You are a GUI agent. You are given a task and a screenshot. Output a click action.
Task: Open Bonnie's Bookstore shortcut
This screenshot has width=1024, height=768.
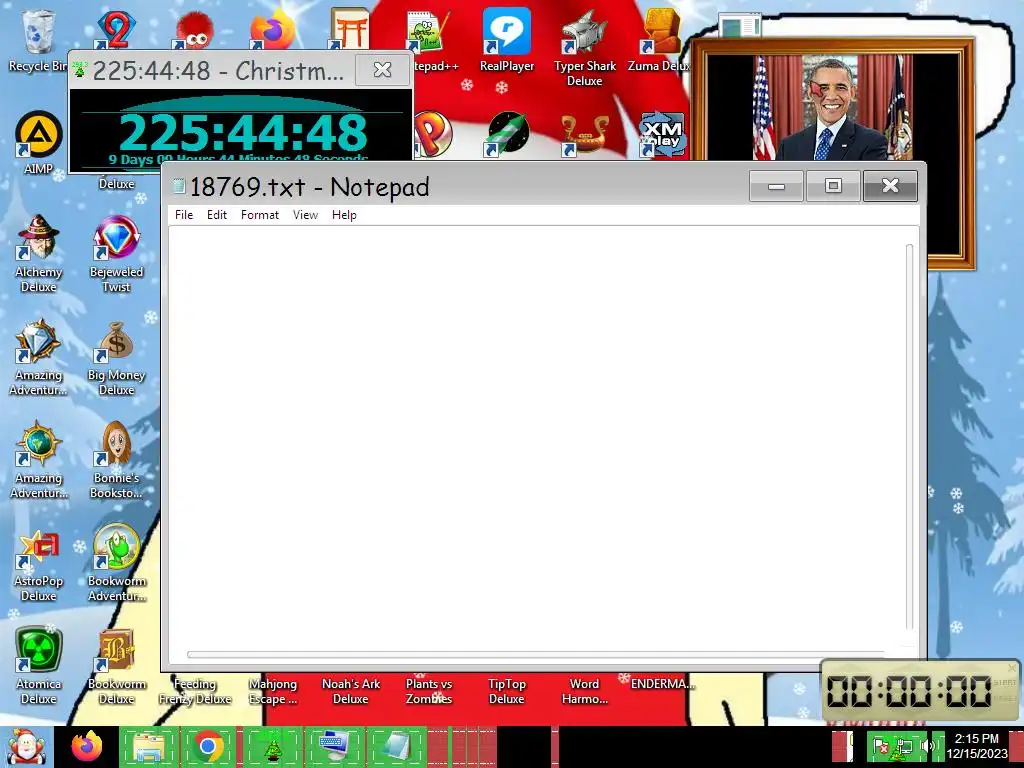click(x=116, y=460)
